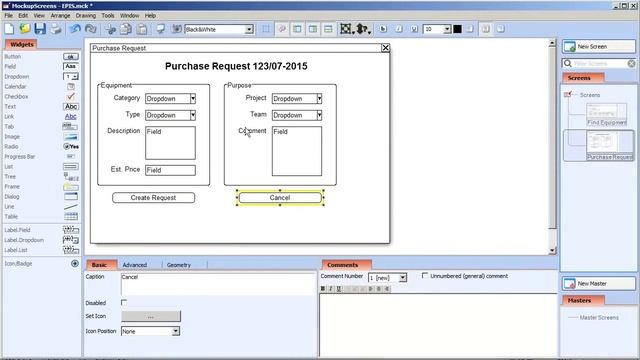Screen dimensions: 640x360
Task: Select the Frame widget icon
Action: click(71, 187)
